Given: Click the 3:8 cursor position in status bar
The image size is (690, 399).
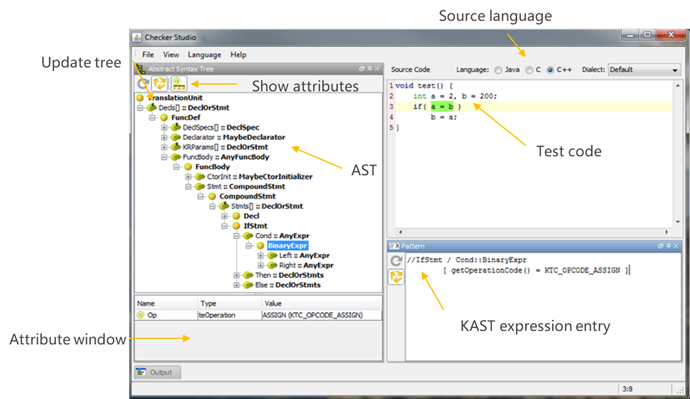Looking at the screenshot, I should coord(627,389).
